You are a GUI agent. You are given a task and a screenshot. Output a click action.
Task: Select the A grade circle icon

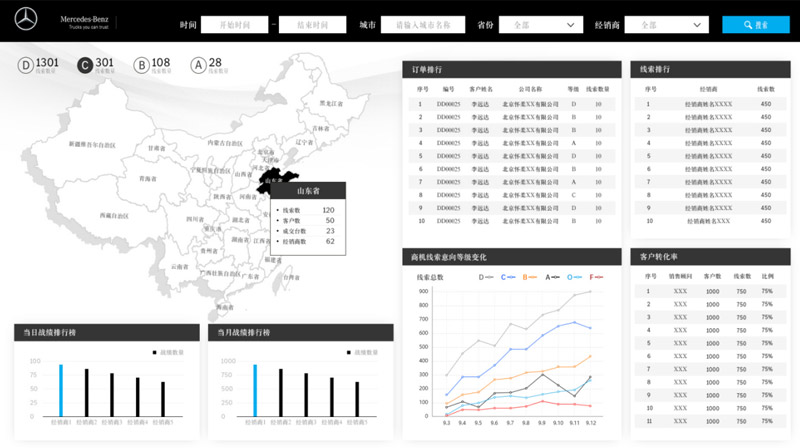pos(198,66)
